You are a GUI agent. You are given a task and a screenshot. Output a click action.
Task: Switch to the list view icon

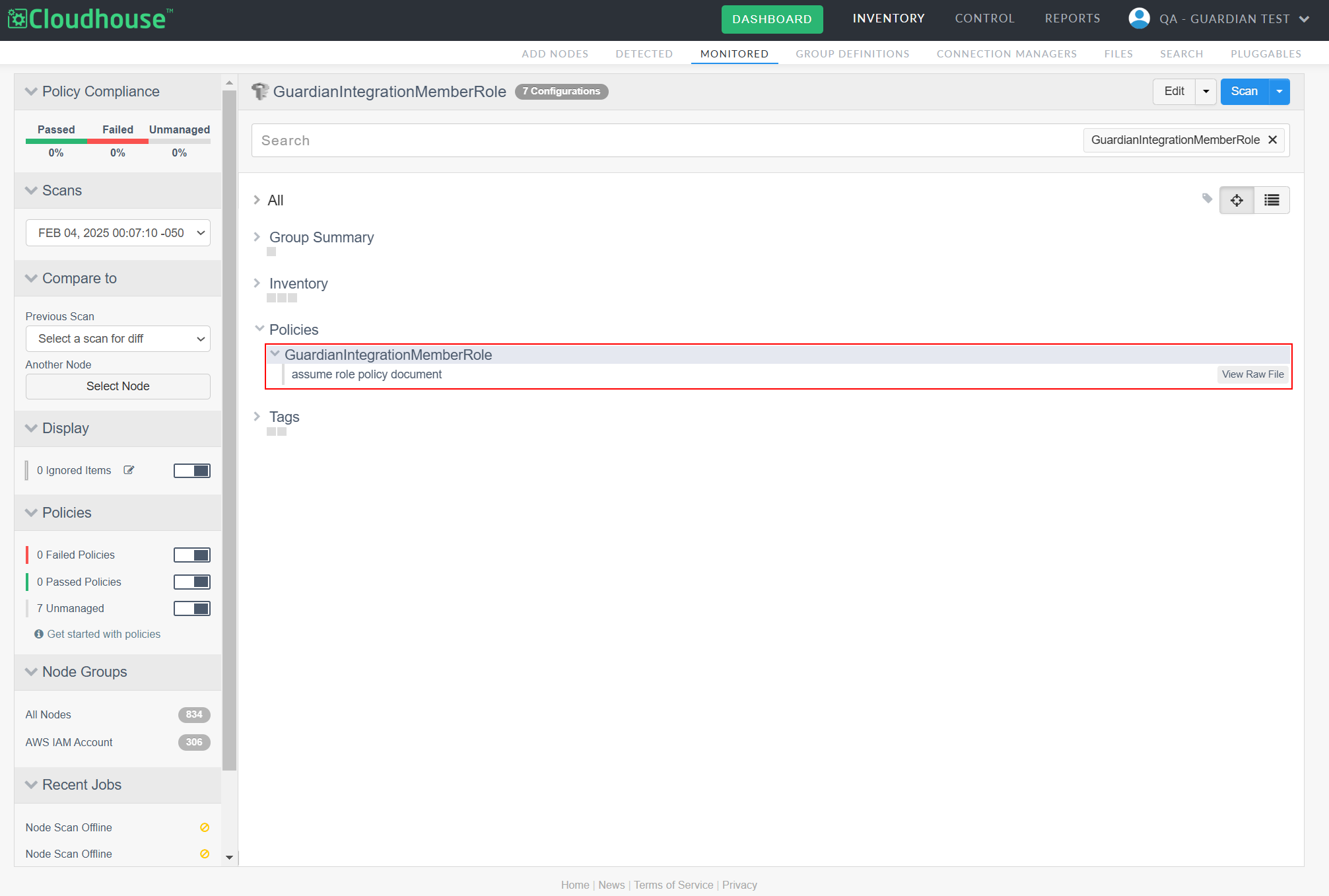click(x=1272, y=200)
